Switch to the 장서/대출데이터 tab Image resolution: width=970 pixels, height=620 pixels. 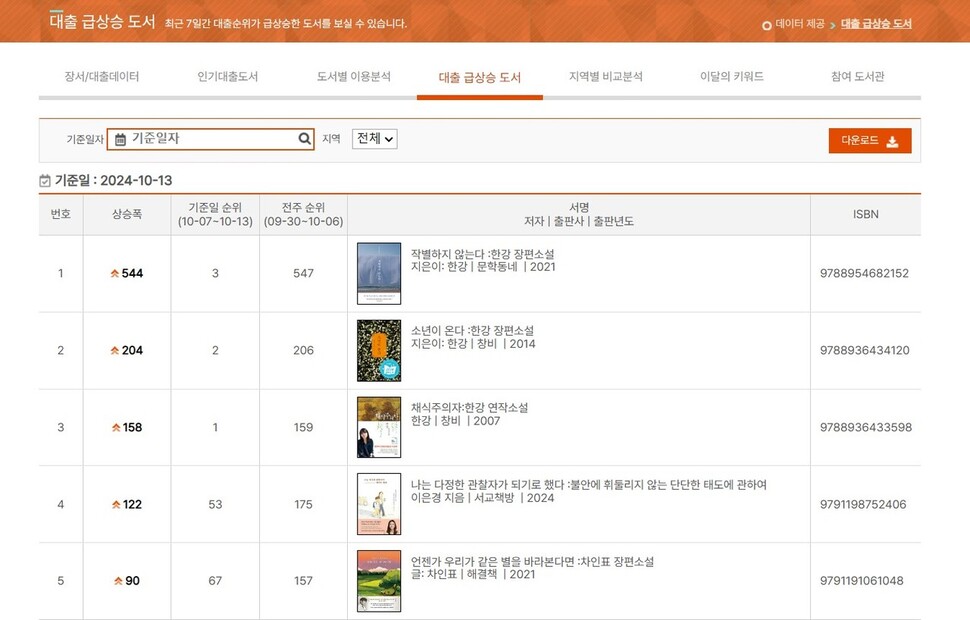pos(102,77)
